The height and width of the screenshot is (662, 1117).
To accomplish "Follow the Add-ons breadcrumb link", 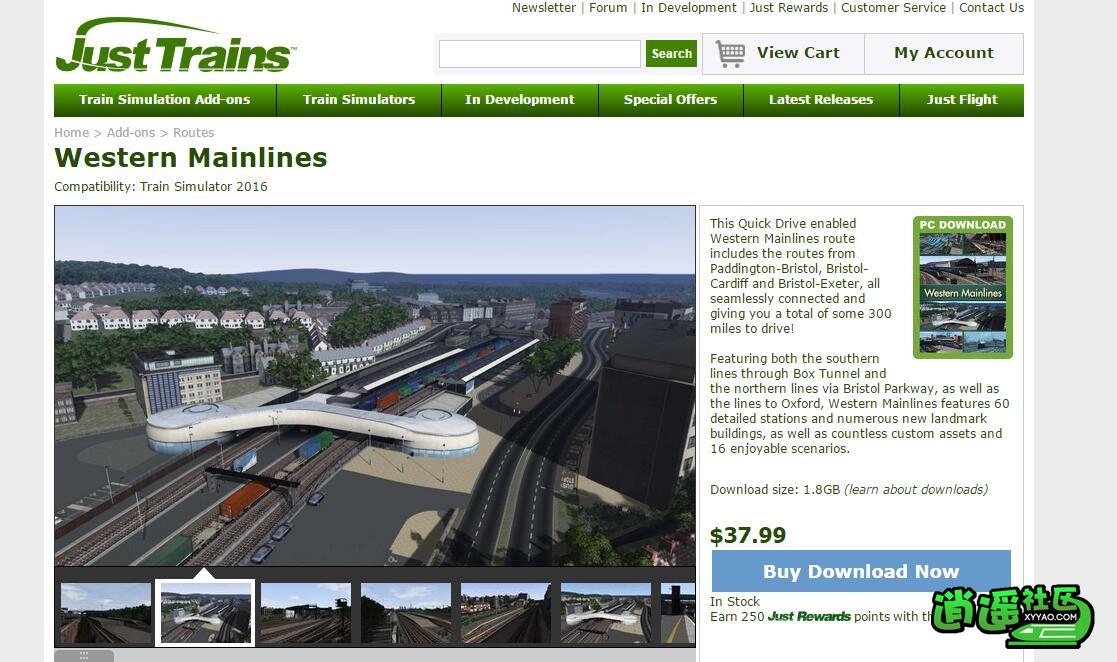I will (131, 133).
